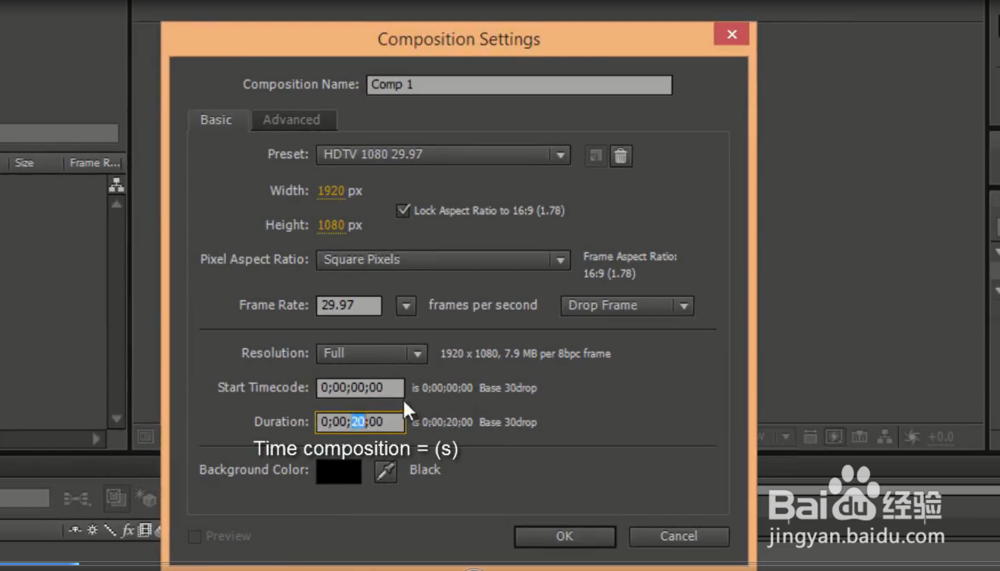The width and height of the screenshot is (1000, 571).
Task: Click the trash icon to delete preset
Action: (x=621, y=156)
